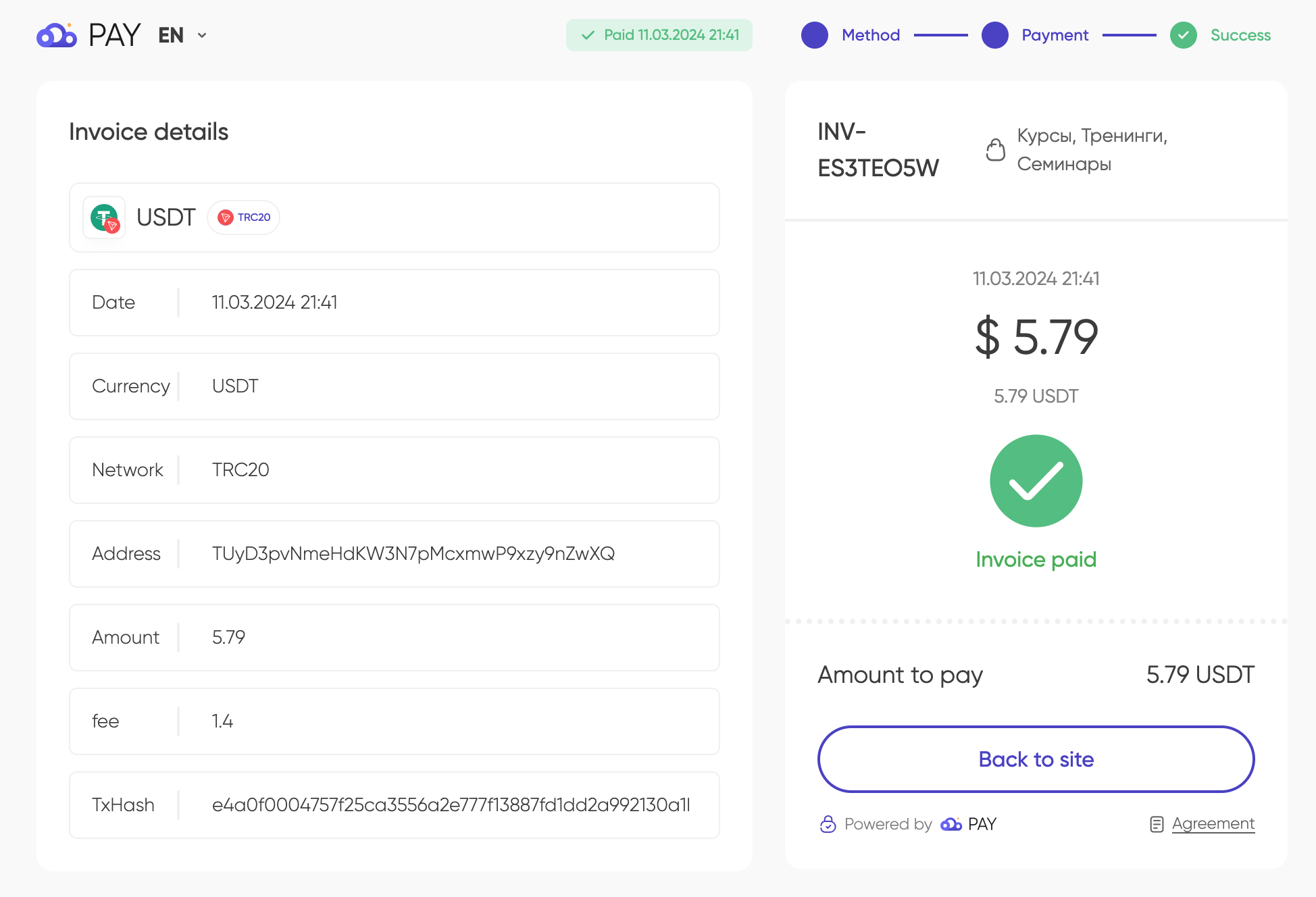Click the Paid 11.03.2024 status badge
Viewport: 1316px width, 897px height.
click(659, 35)
